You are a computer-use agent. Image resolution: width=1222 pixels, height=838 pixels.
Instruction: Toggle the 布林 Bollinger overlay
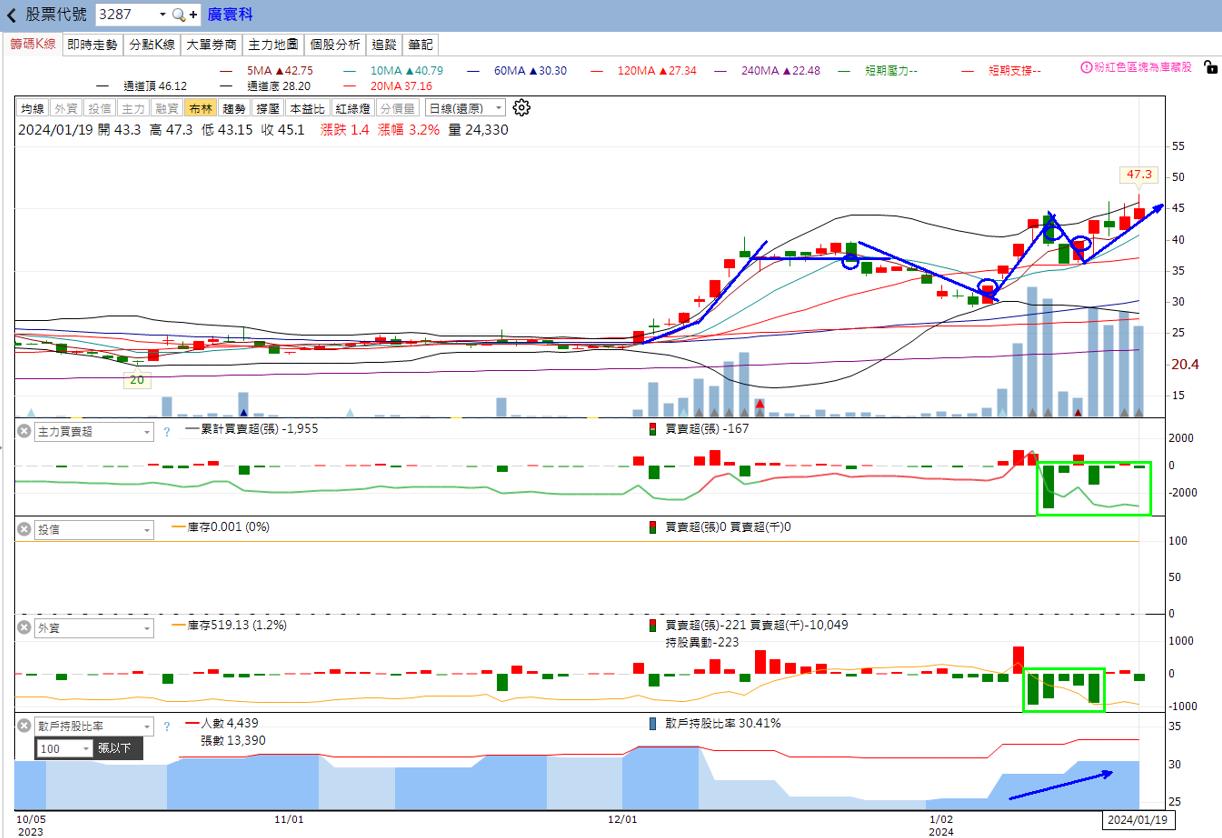(x=200, y=108)
